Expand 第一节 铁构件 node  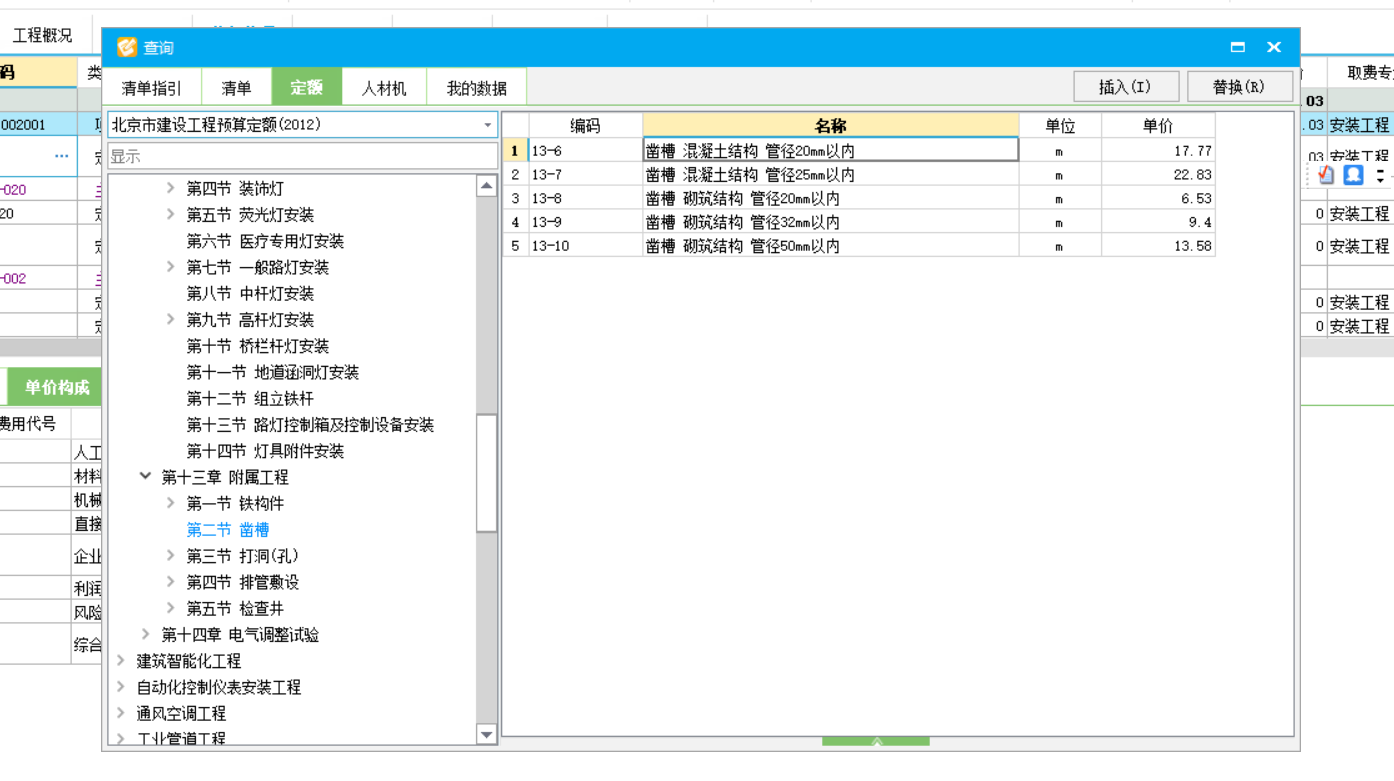point(170,503)
